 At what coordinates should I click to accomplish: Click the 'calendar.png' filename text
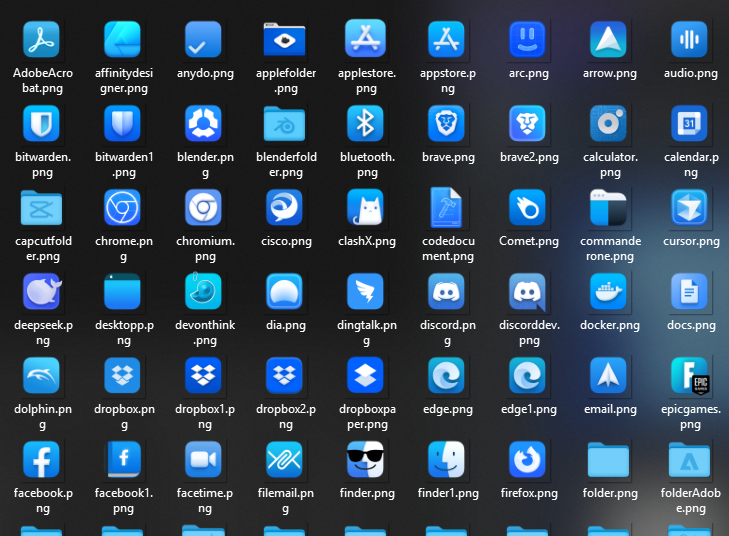(691, 165)
